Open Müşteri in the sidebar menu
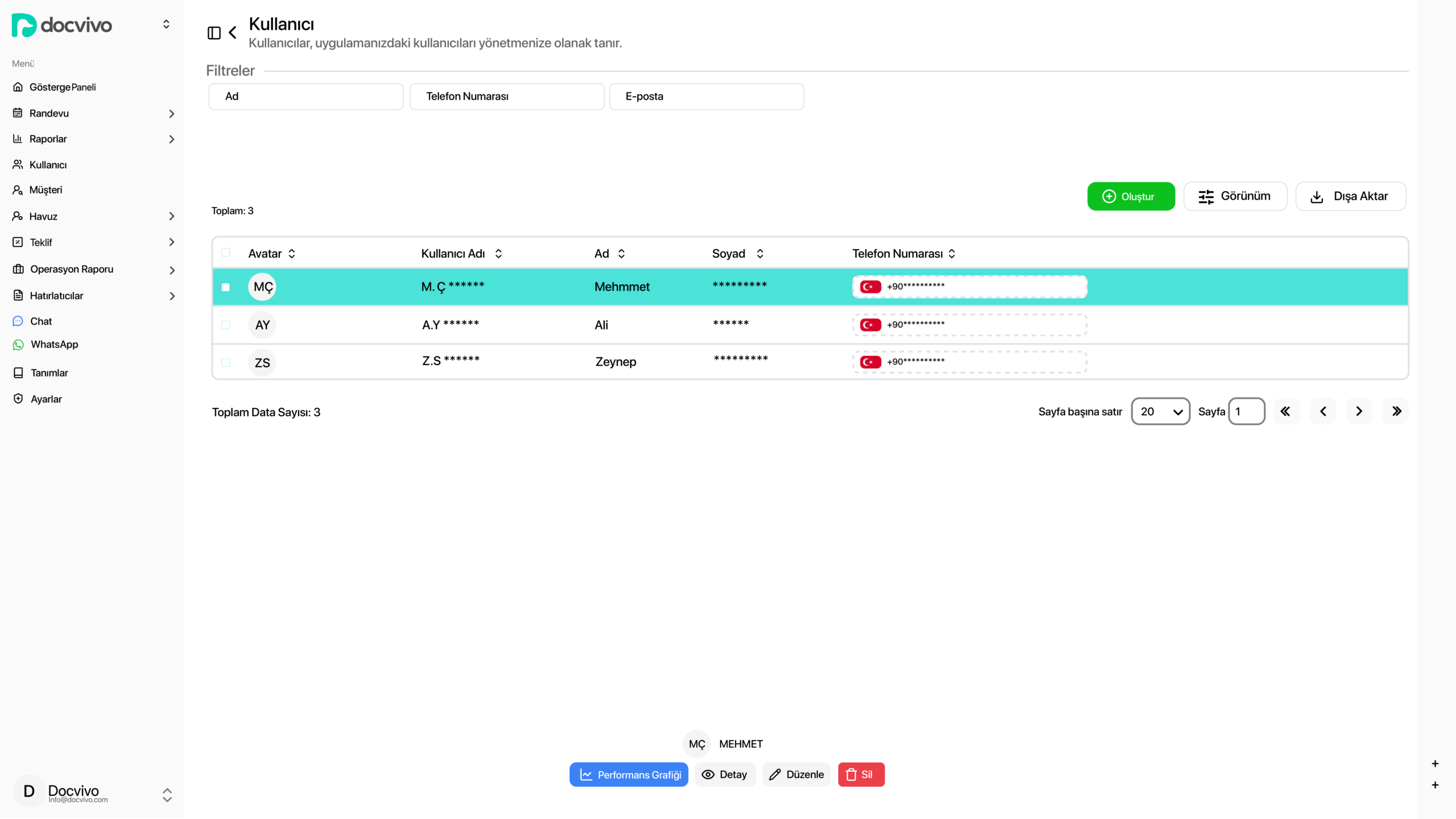1456x819 pixels. [x=45, y=190]
